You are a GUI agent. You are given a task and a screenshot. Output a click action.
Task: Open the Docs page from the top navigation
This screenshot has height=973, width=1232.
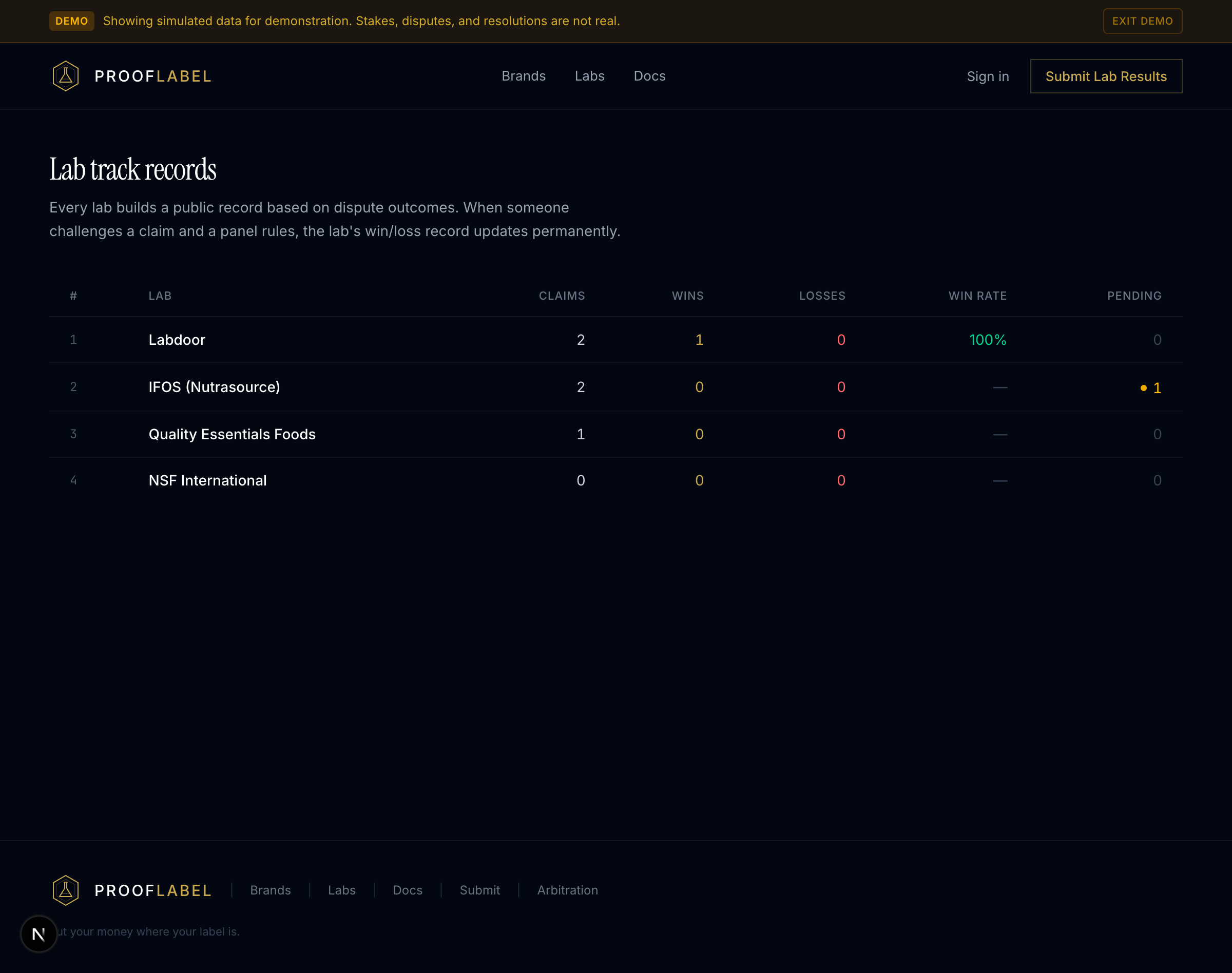649,76
